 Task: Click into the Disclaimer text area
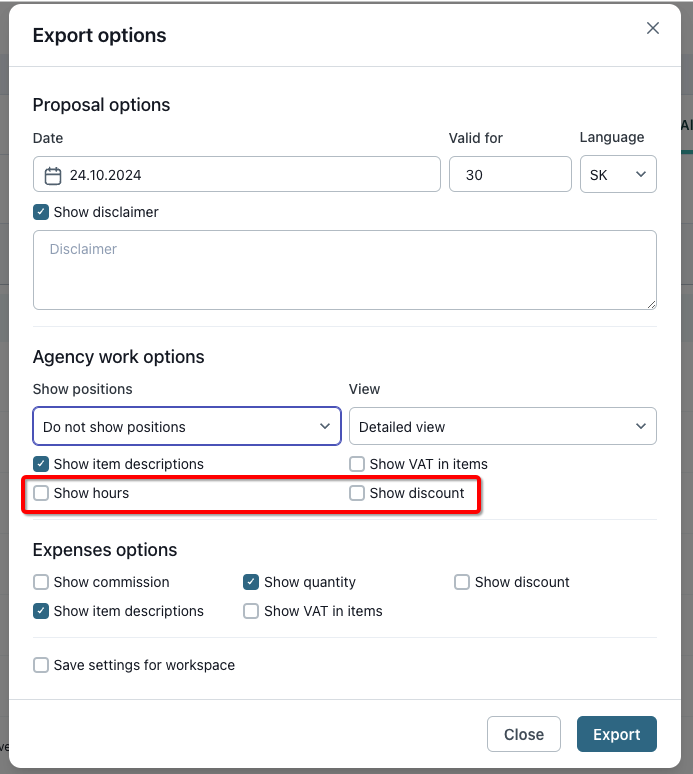[x=345, y=270]
